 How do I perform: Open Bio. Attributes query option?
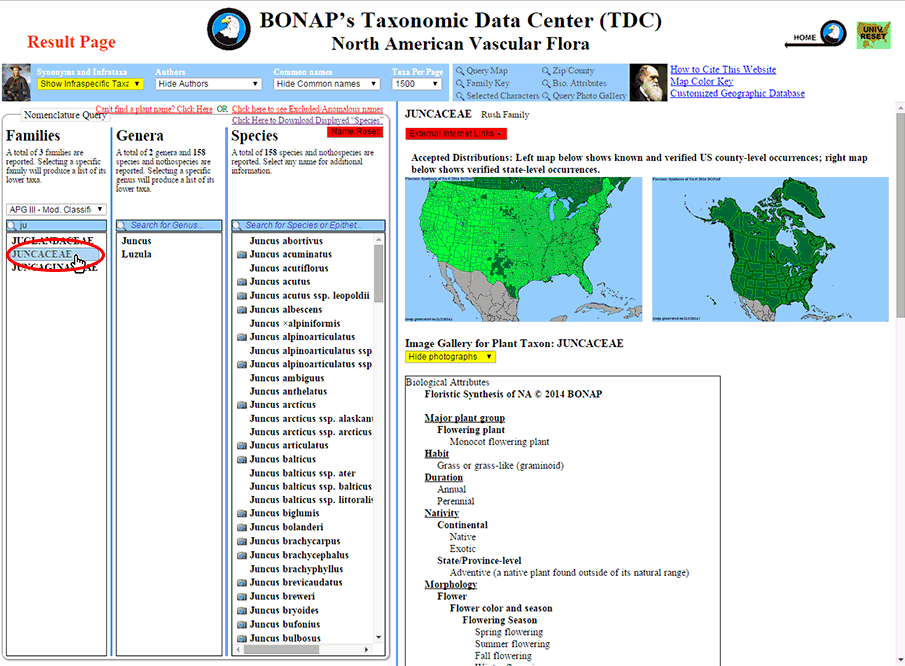(574, 83)
